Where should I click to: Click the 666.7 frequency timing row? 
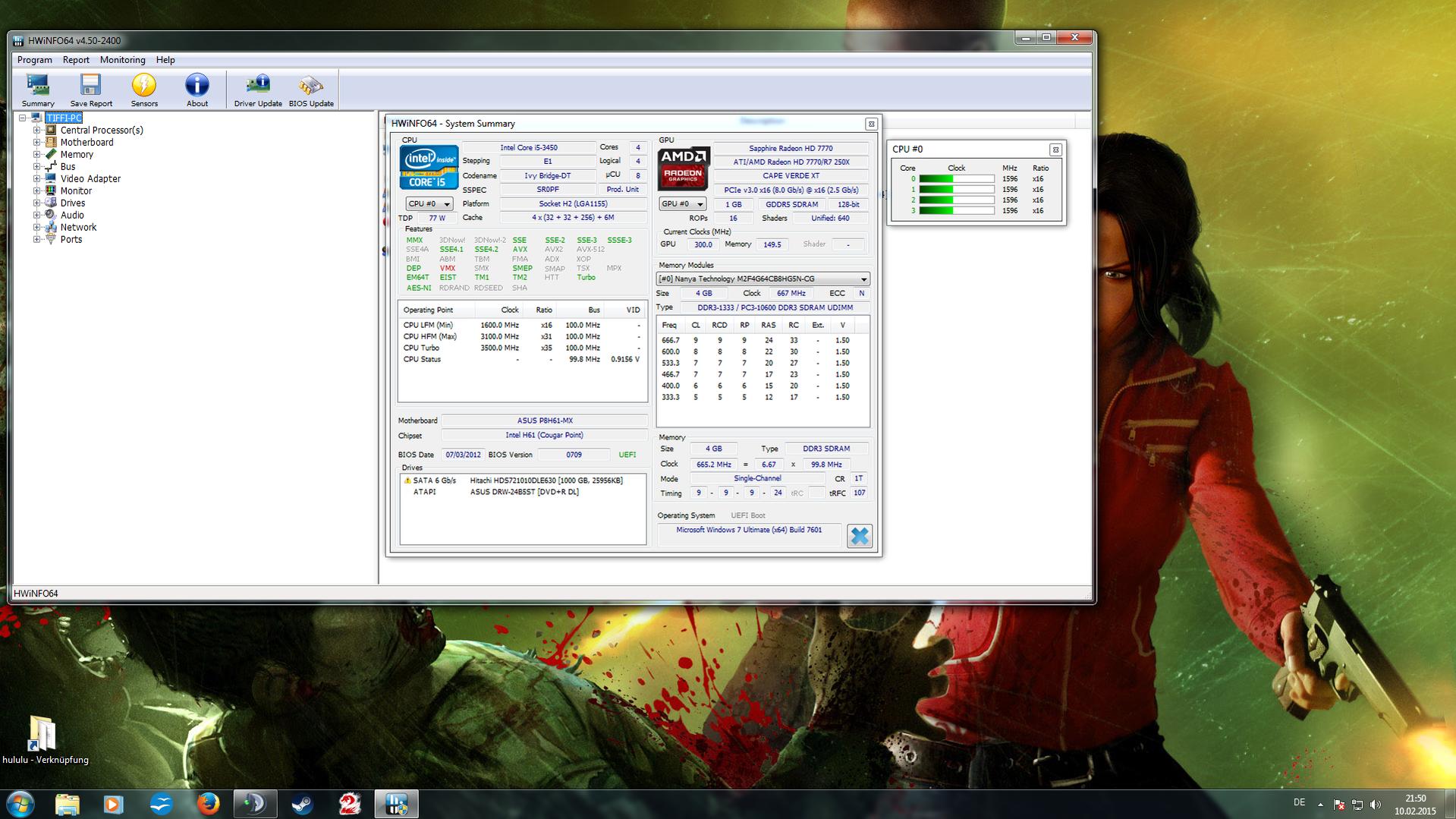762,340
